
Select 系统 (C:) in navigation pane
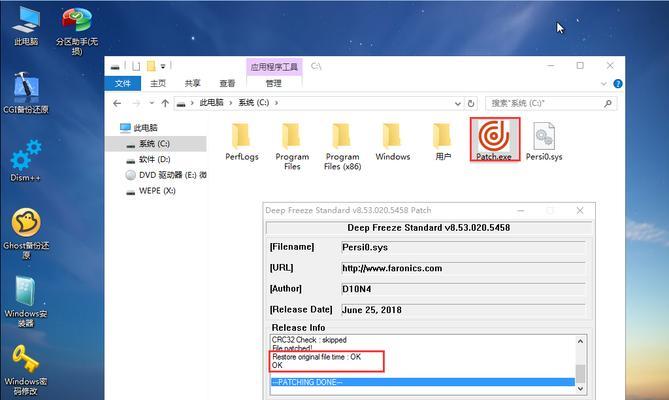(x=156, y=144)
